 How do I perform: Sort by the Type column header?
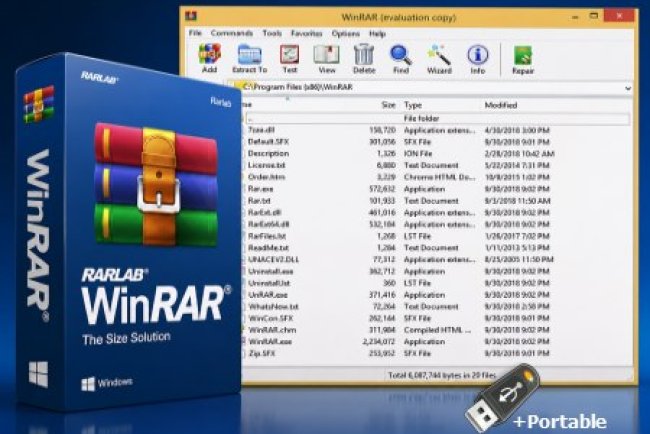coord(413,105)
